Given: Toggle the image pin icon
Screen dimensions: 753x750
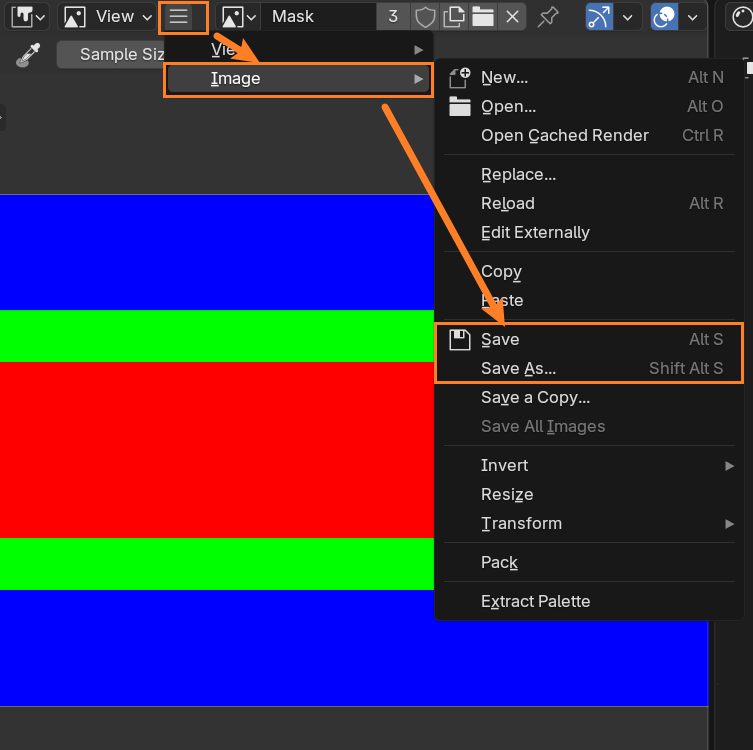Looking at the screenshot, I should [548, 17].
